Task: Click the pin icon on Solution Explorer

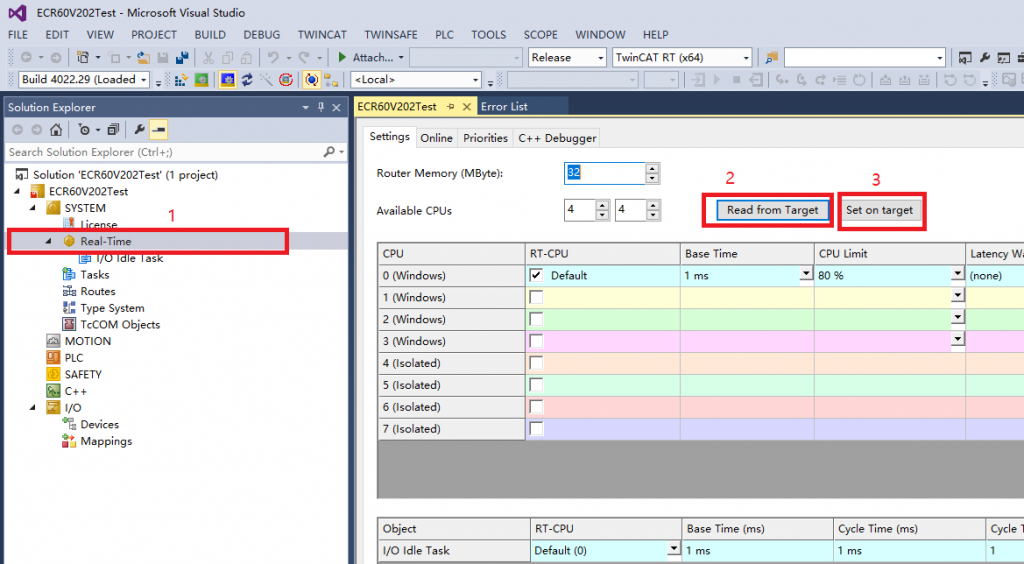Action: point(321,107)
